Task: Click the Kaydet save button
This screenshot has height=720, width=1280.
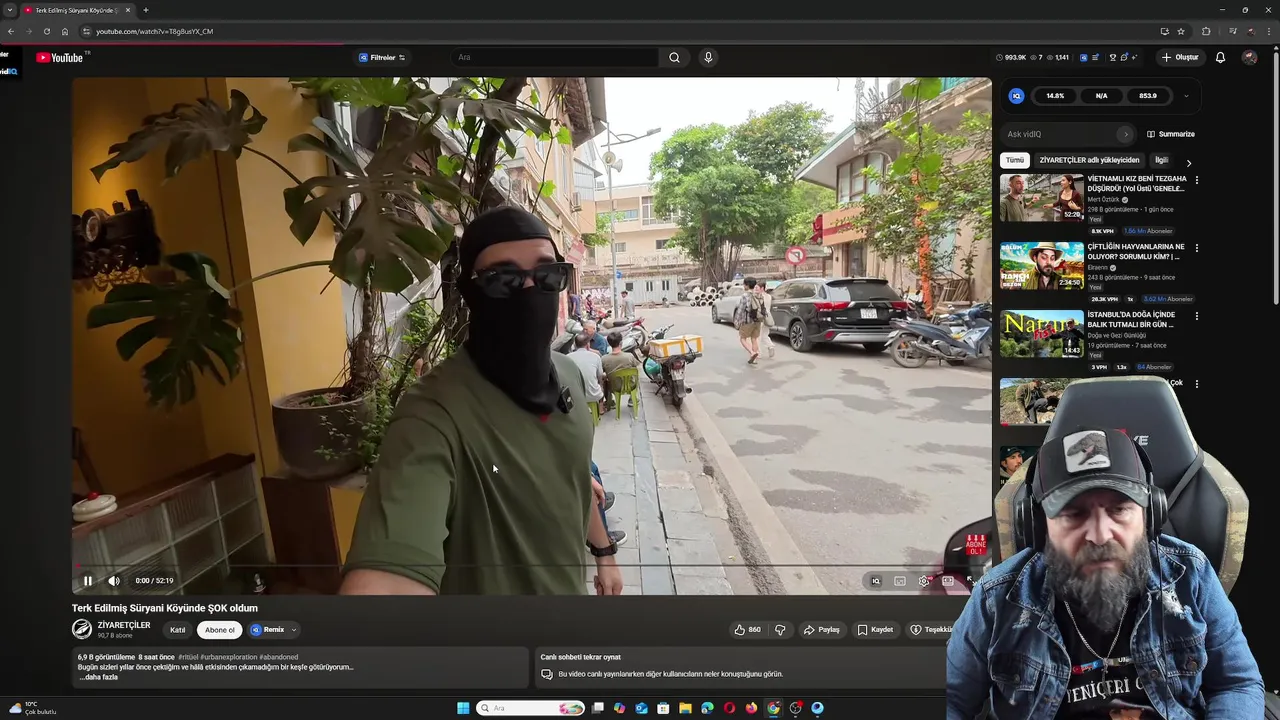Action: click(x=875, y=630)
